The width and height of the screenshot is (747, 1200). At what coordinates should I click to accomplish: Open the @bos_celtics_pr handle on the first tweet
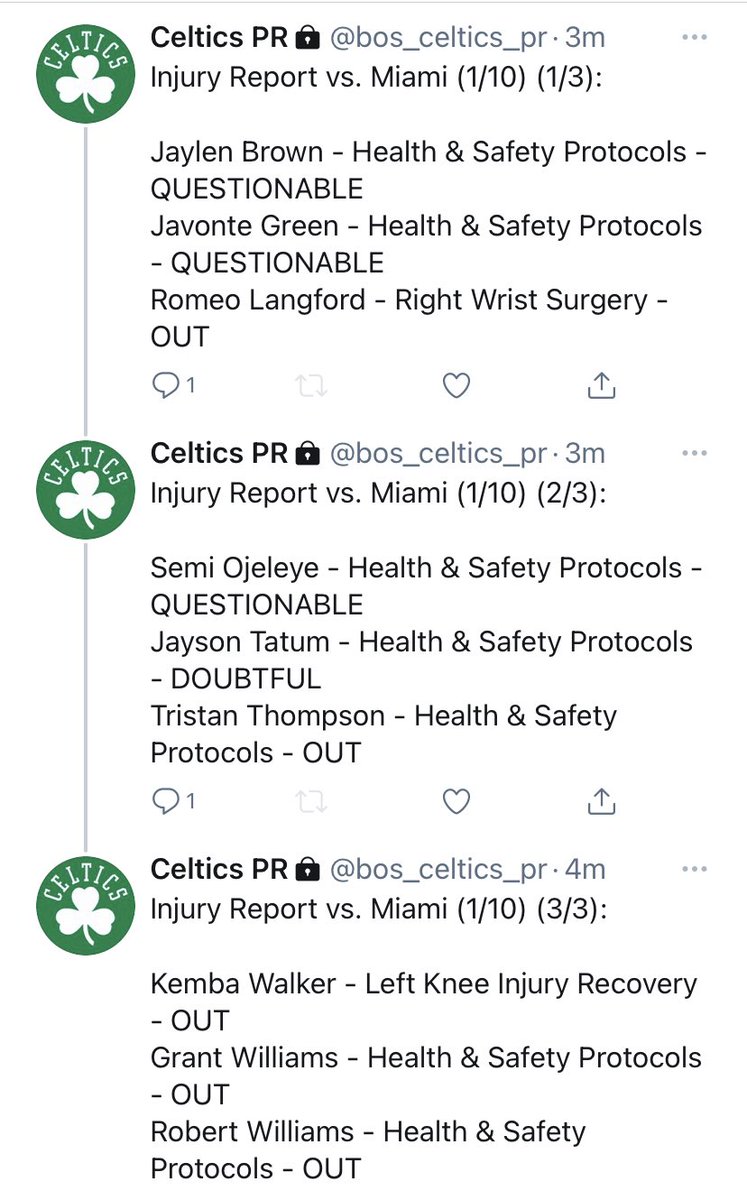coord(439,38)
